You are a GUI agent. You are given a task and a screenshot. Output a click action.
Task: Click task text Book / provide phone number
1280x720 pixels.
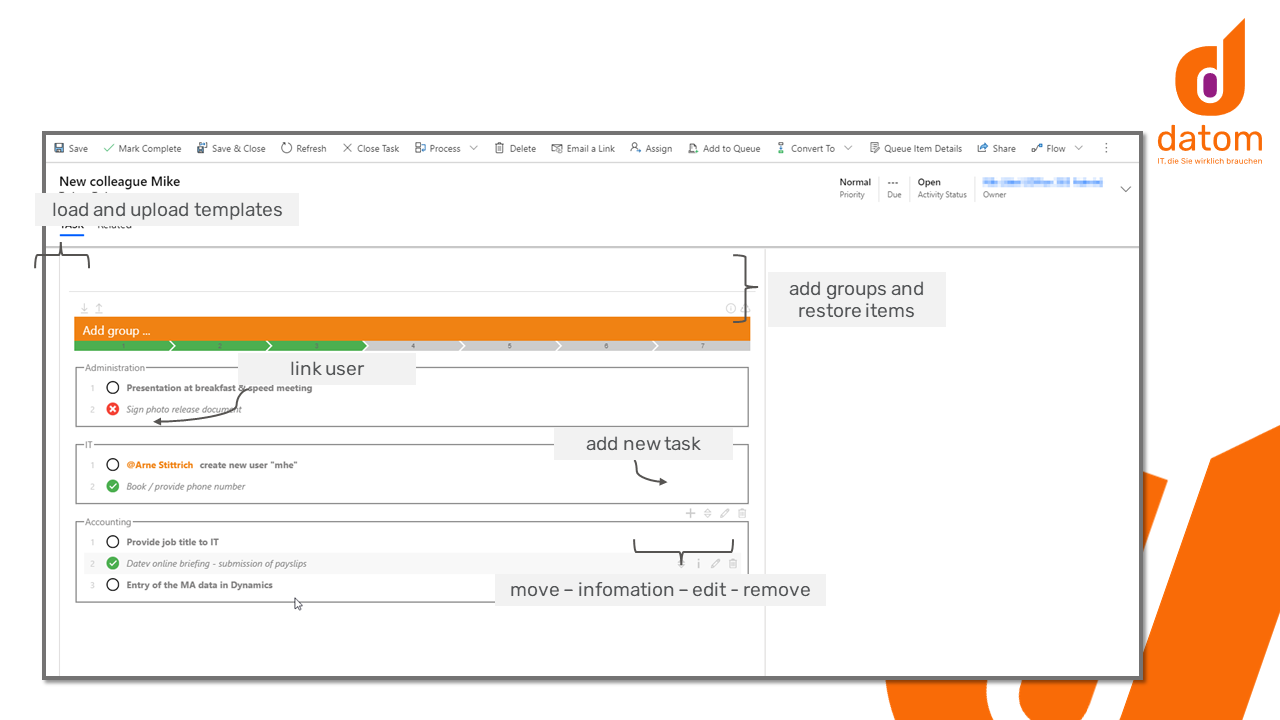[186, 486]
